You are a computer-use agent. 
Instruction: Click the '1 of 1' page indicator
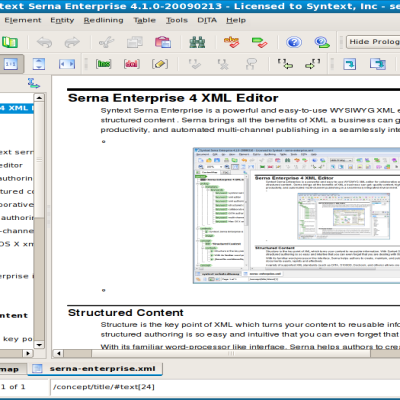(x=13, y=387)
